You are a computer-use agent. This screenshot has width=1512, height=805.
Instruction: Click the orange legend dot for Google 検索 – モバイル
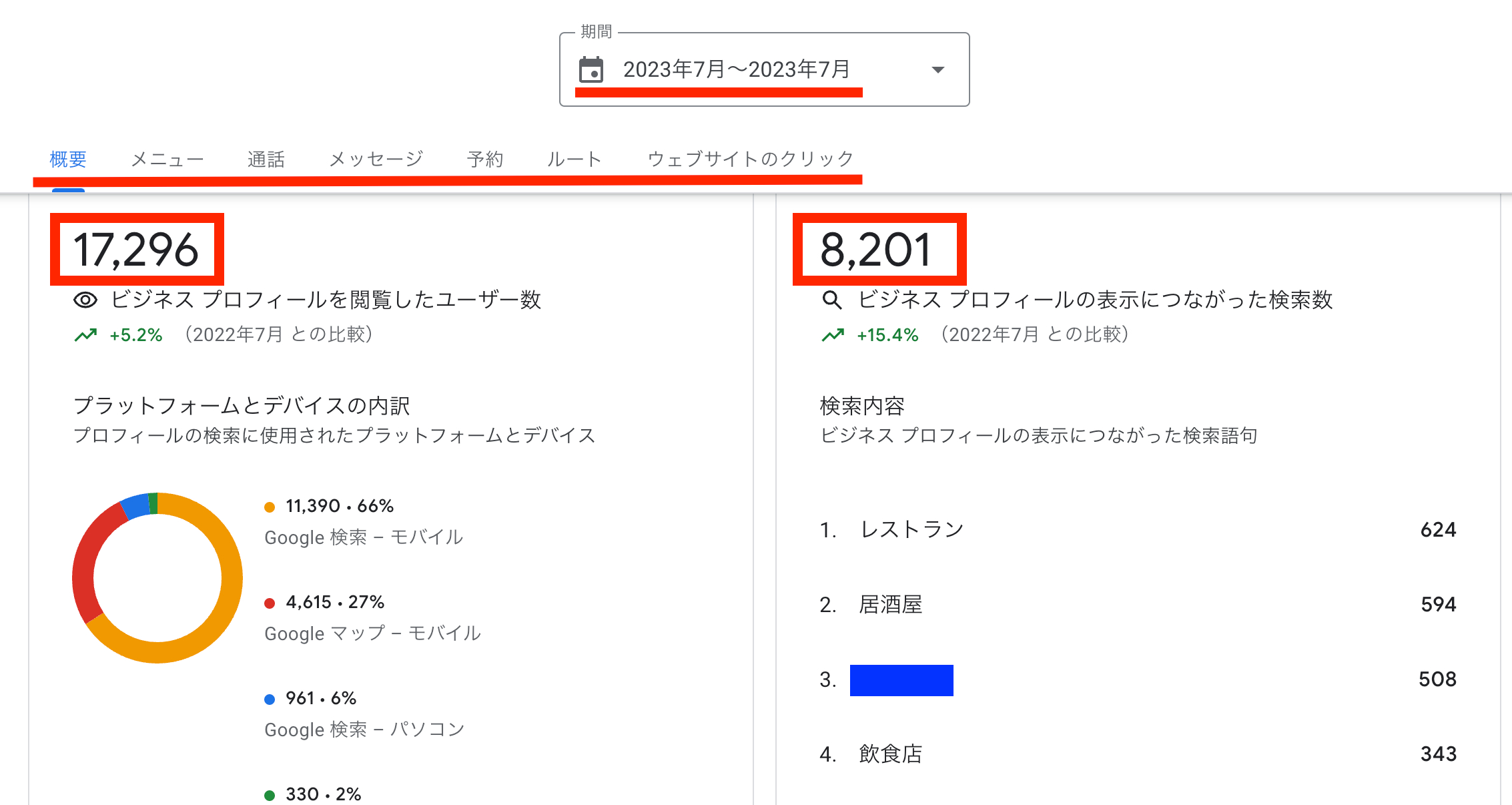click(x=270, y=506)
